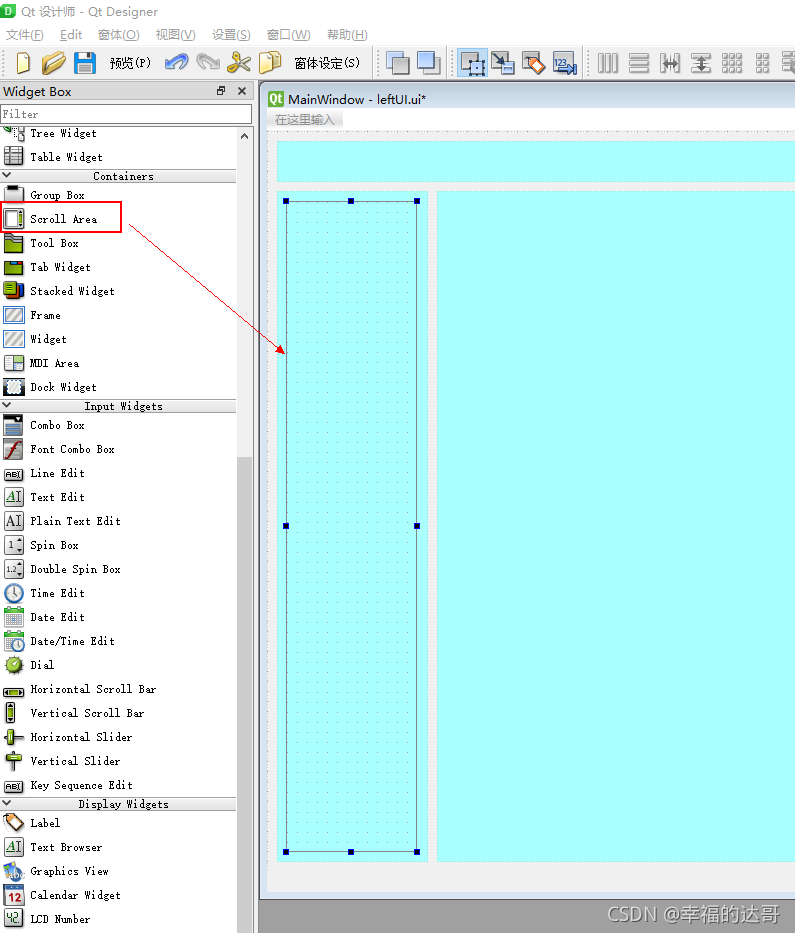Select the Vertical Slider widget
Screen dimensions: 795x933
tap(75, 761)
